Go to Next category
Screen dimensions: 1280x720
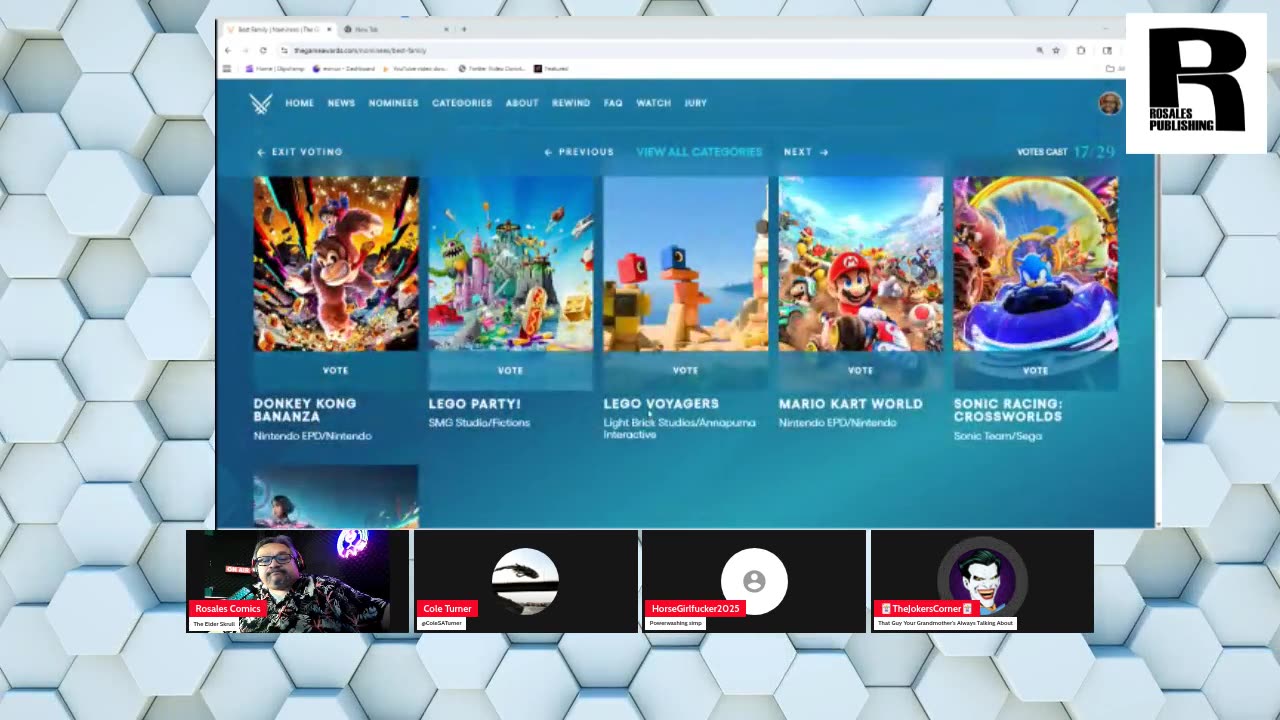[x=806, y=152]
